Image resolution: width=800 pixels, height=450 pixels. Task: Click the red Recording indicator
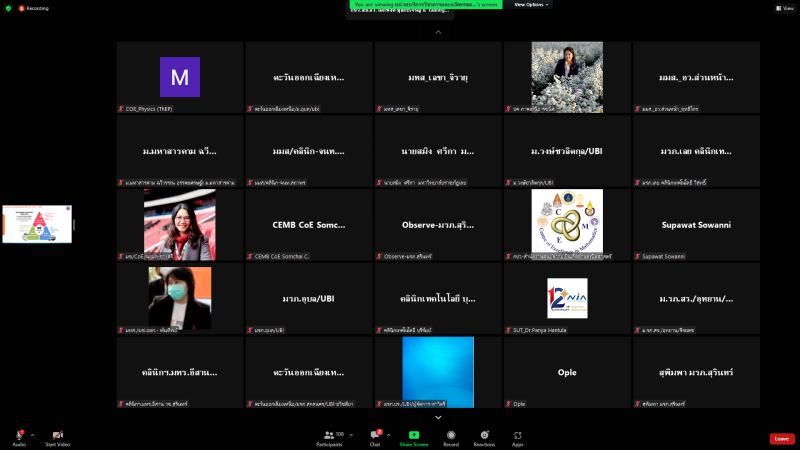pos(31,7)
